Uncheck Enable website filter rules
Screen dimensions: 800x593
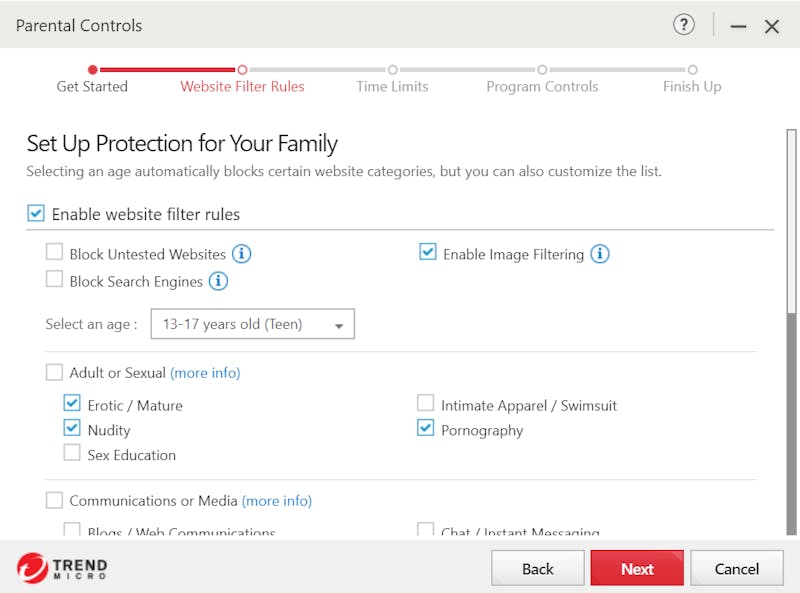36,213
